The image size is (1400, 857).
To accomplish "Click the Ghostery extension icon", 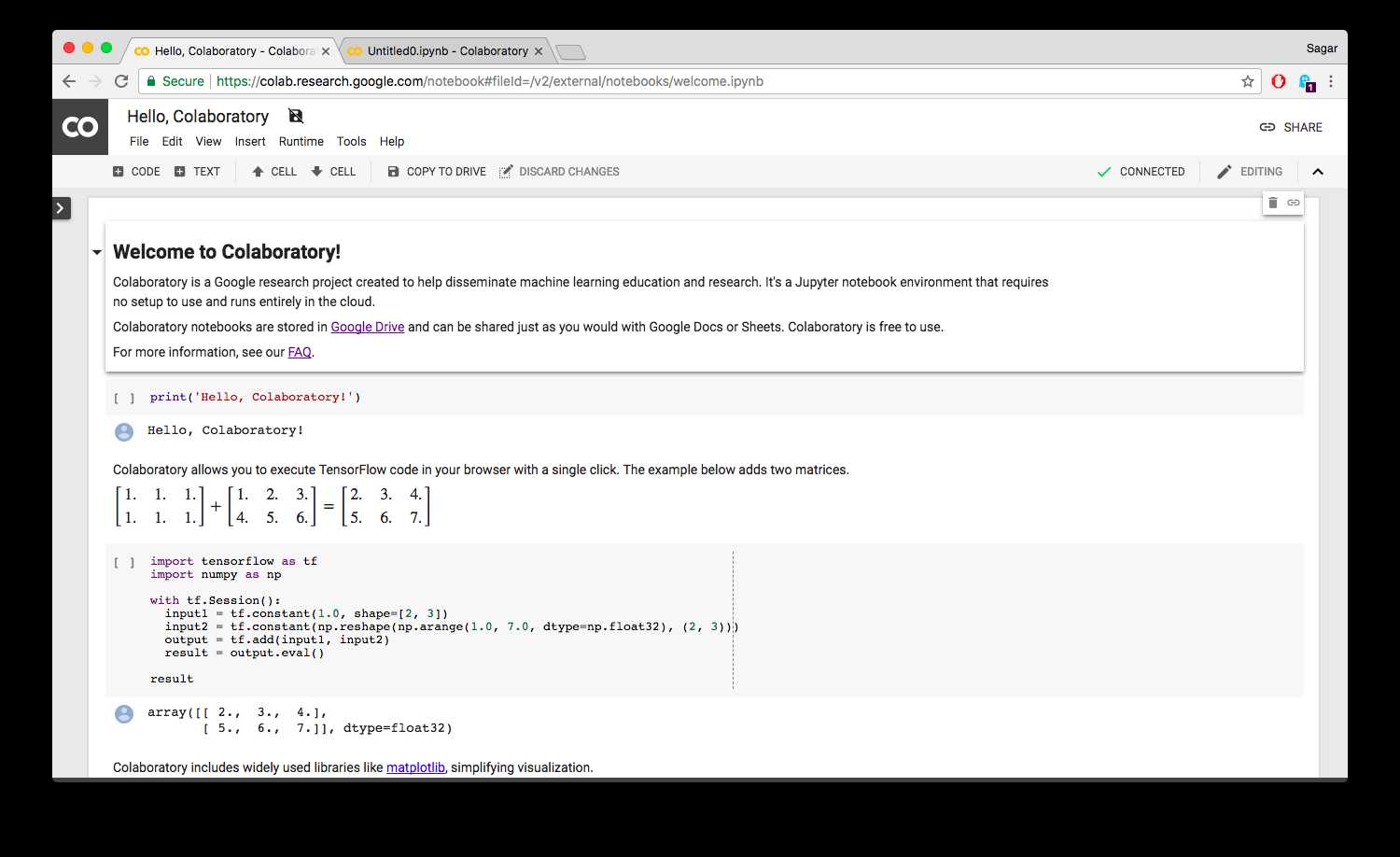I will tap(1306, 82).
